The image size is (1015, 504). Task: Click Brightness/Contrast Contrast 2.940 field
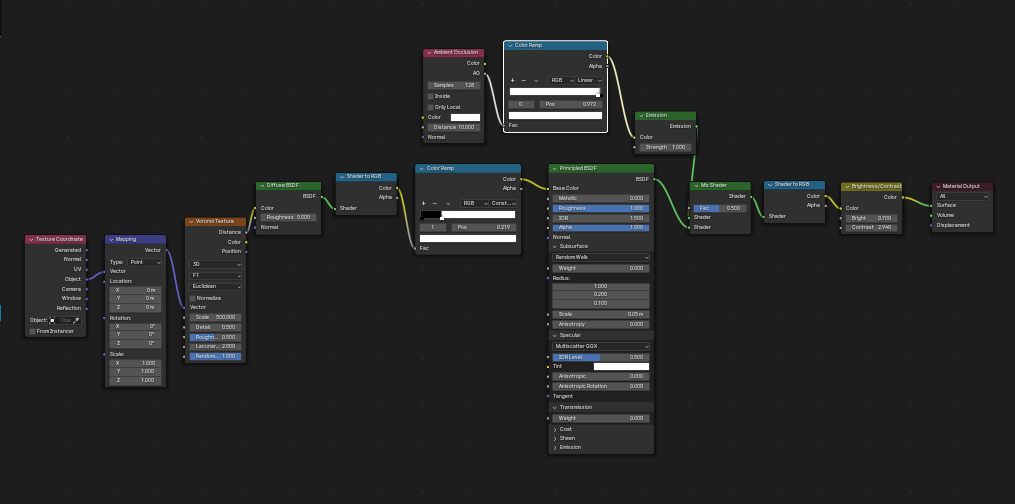(871, 228)
